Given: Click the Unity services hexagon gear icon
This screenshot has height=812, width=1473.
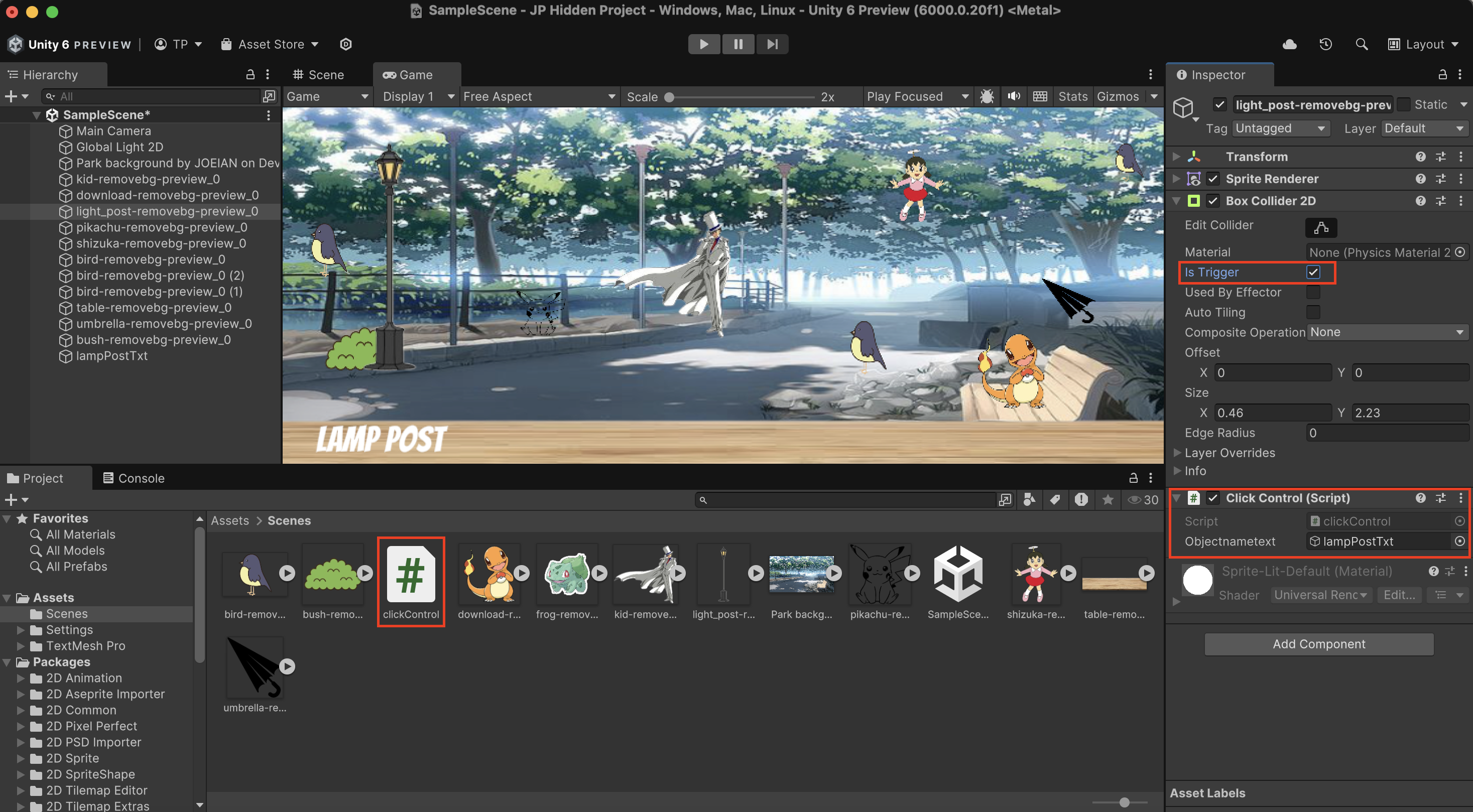Looking at the screenshot, I should [345, 44].
